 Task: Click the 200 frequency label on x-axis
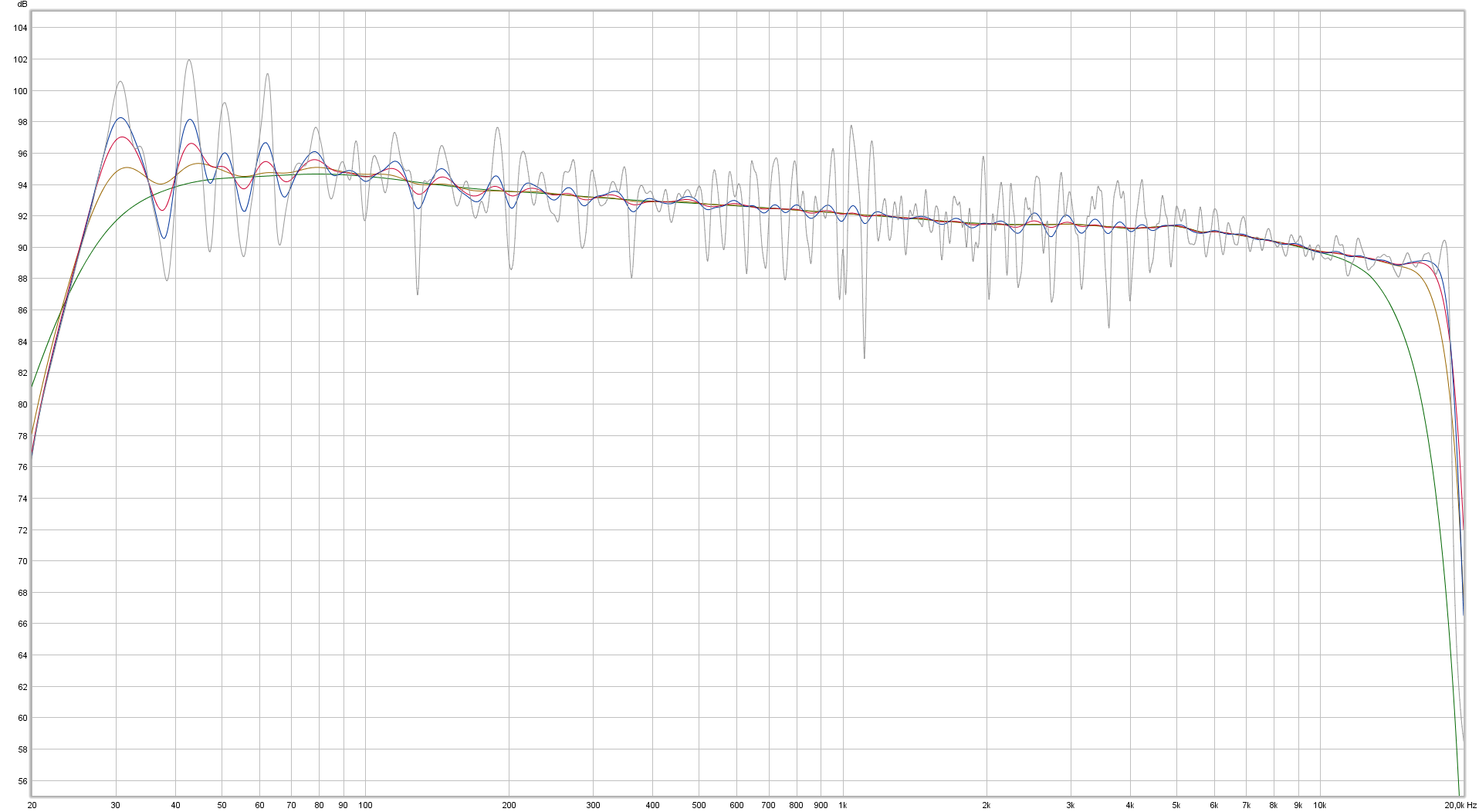509,805
